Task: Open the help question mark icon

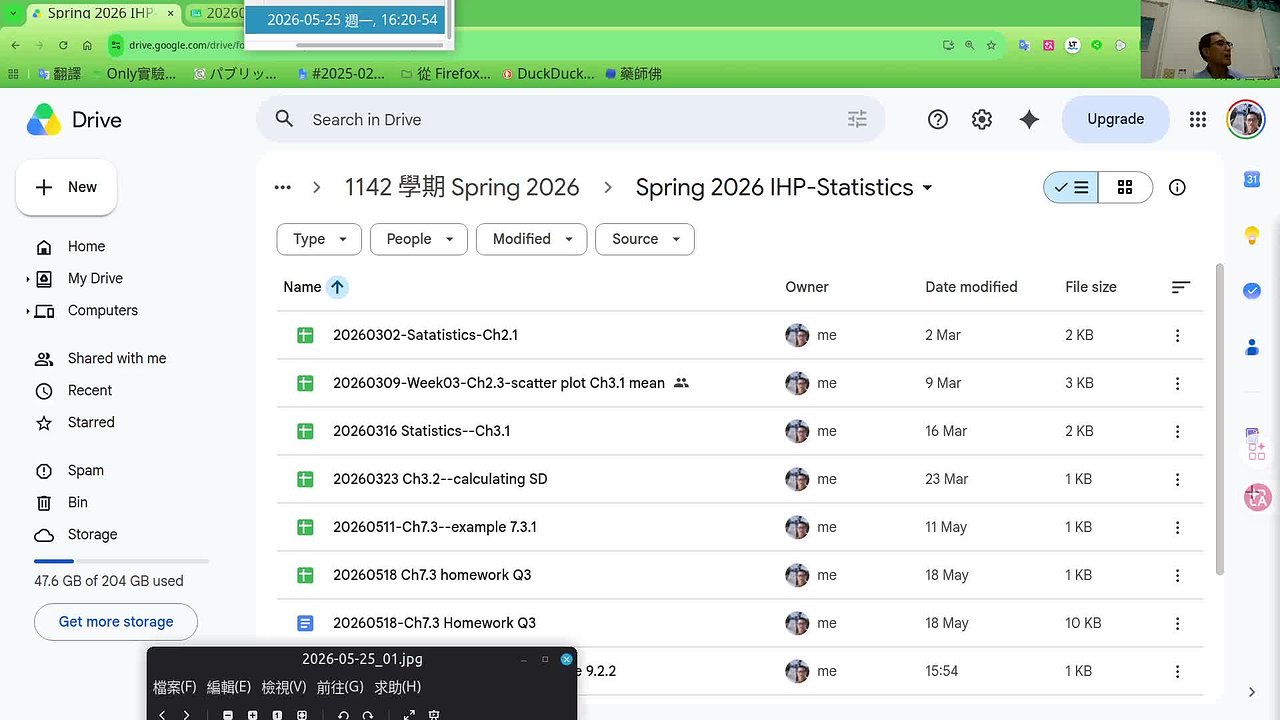Action: (938, 119)
